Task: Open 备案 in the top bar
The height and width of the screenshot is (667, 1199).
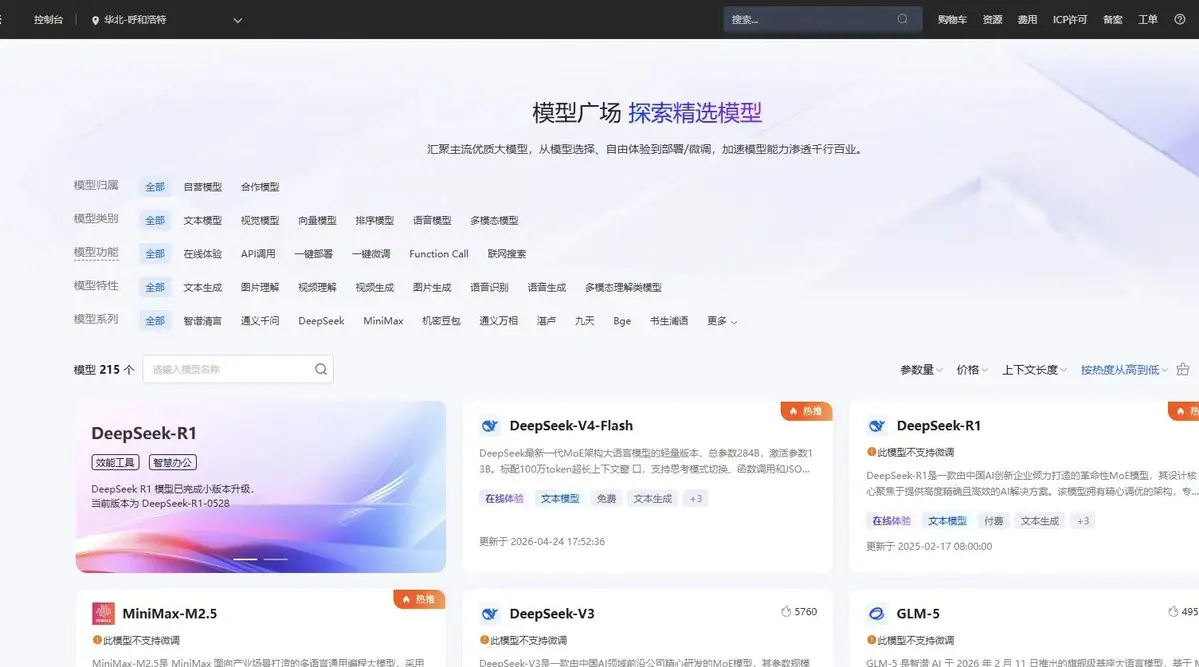Action: pyautogui.click(x=1113, y=20)
